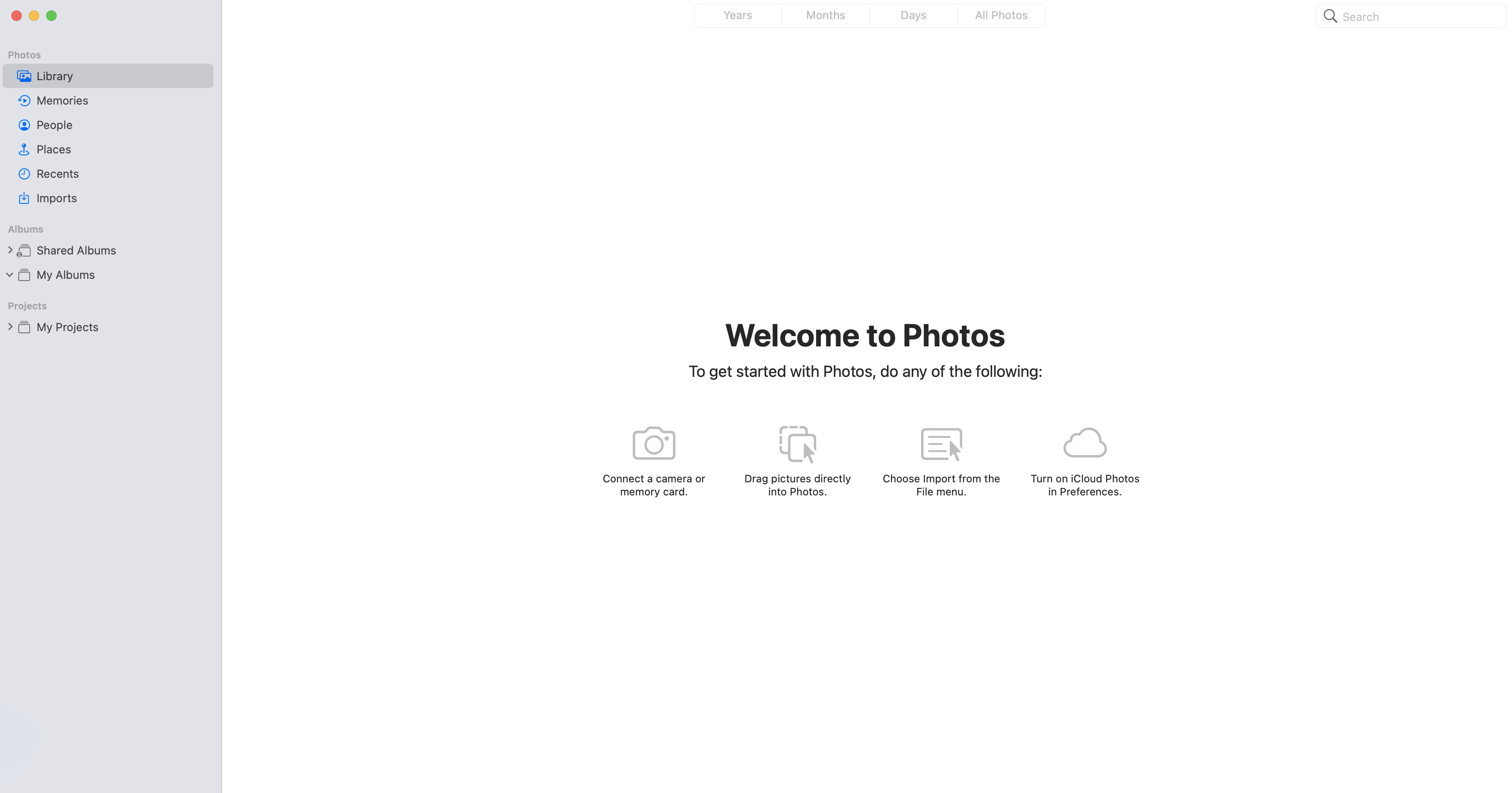Select the Imports section icon
Screen dimensions: 1512x793
23,198
